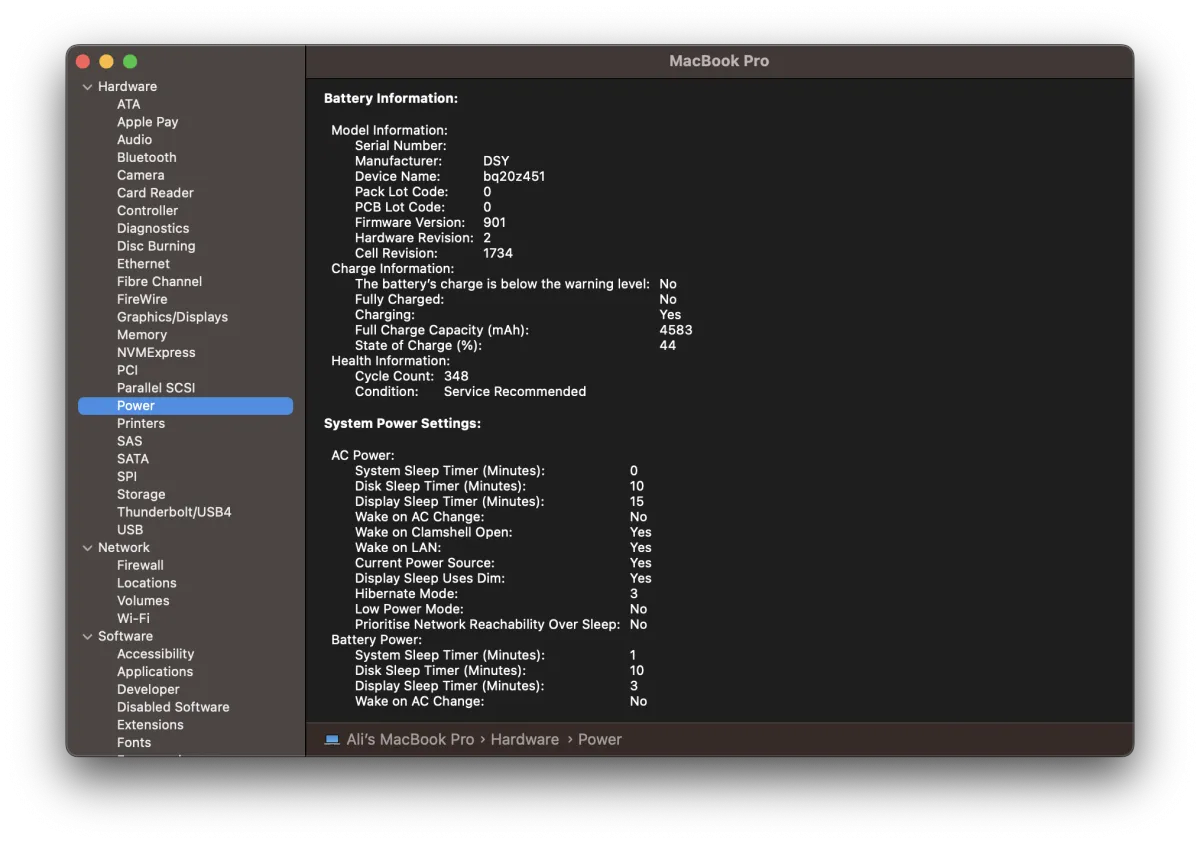Collapse the Network section chevron
The height and width of the screenshot is (844, 1200).
88,548
